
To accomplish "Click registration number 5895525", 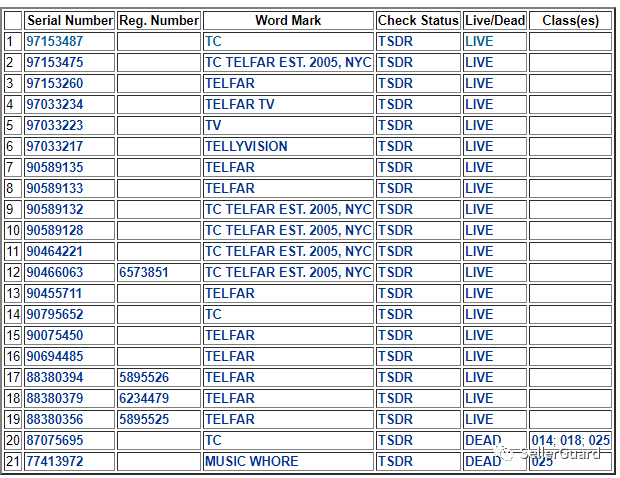I will [x=144, y=419].
